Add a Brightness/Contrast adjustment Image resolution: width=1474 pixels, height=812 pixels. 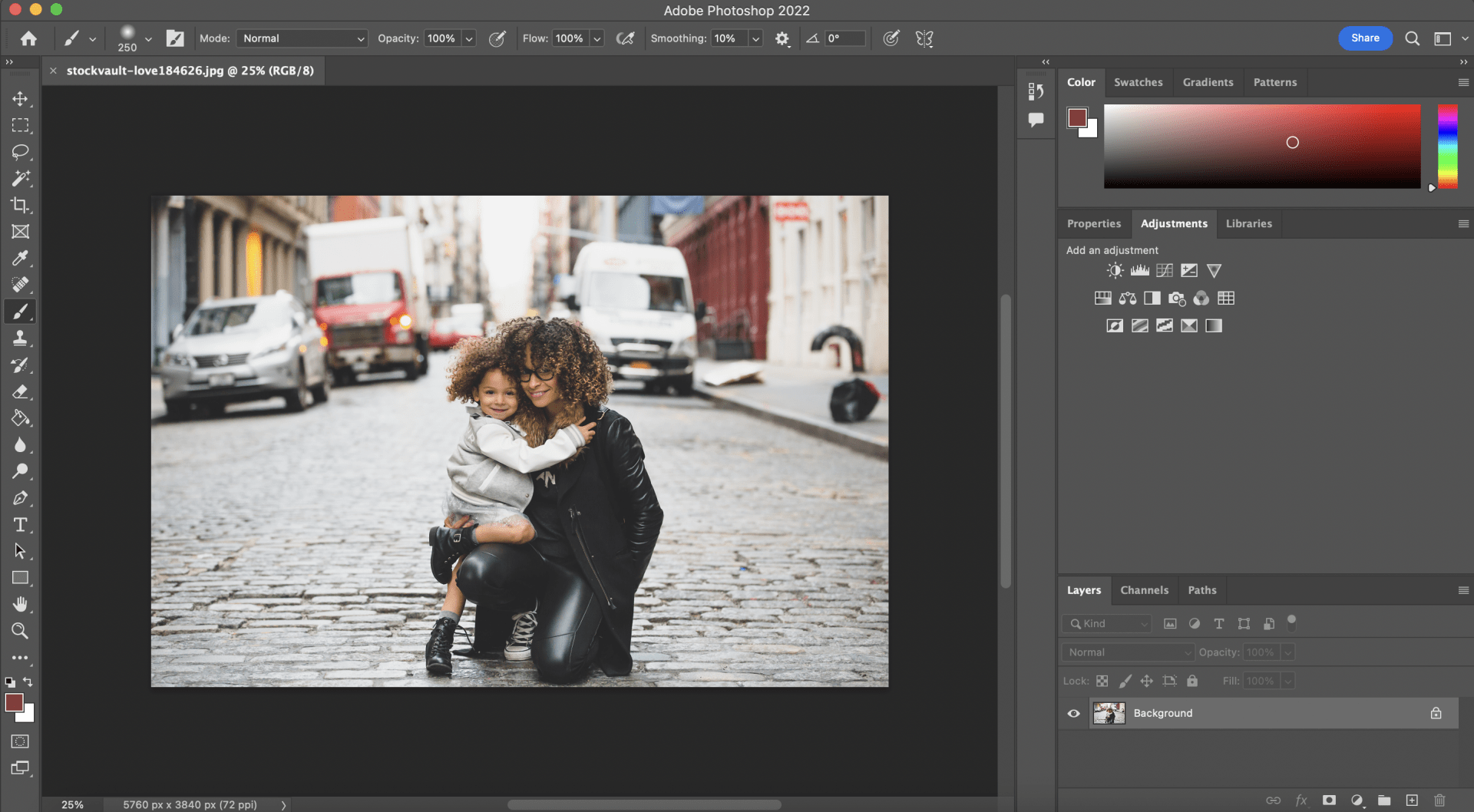(1115, 271)
